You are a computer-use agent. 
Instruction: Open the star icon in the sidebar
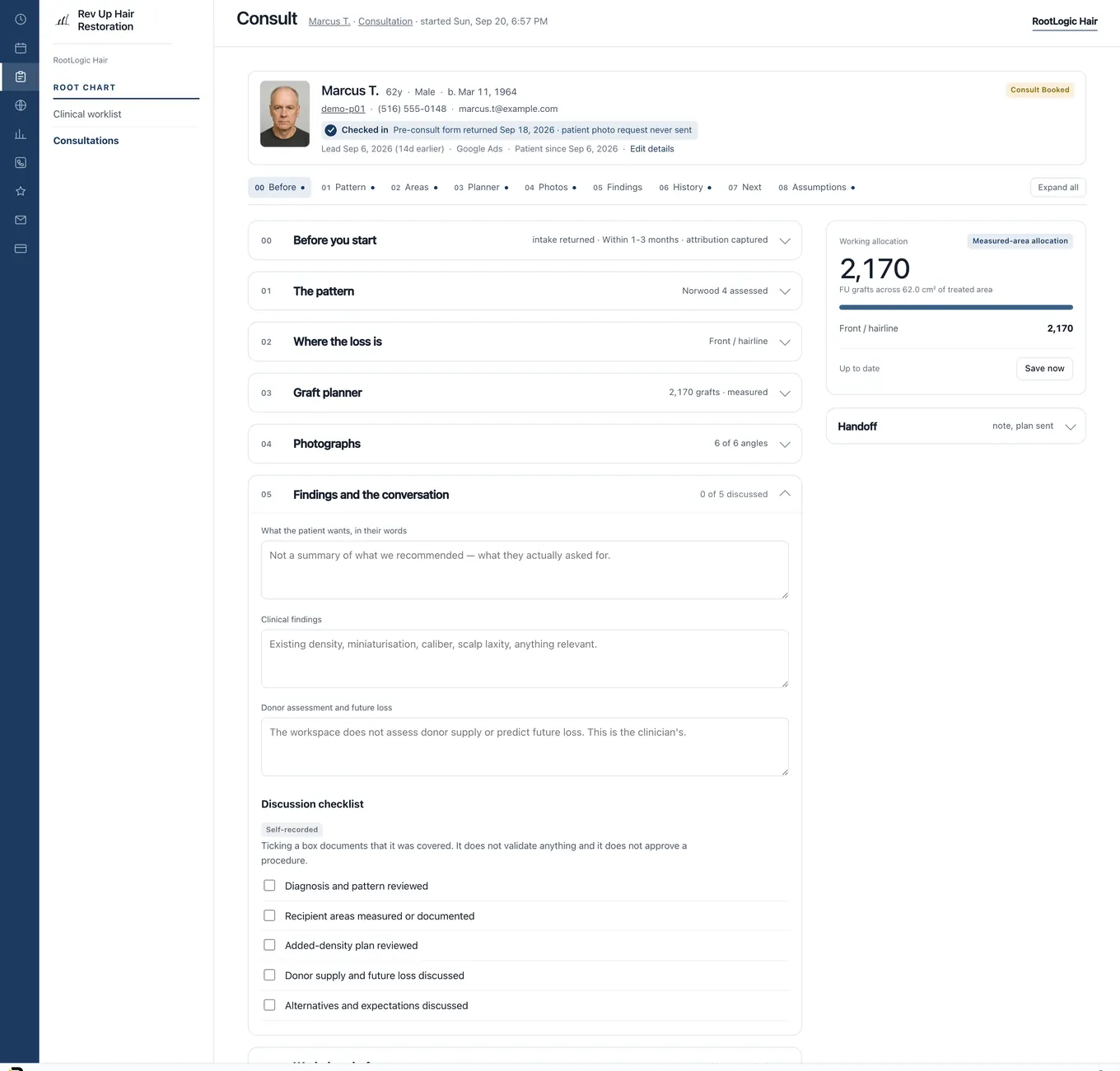[21, 191]
